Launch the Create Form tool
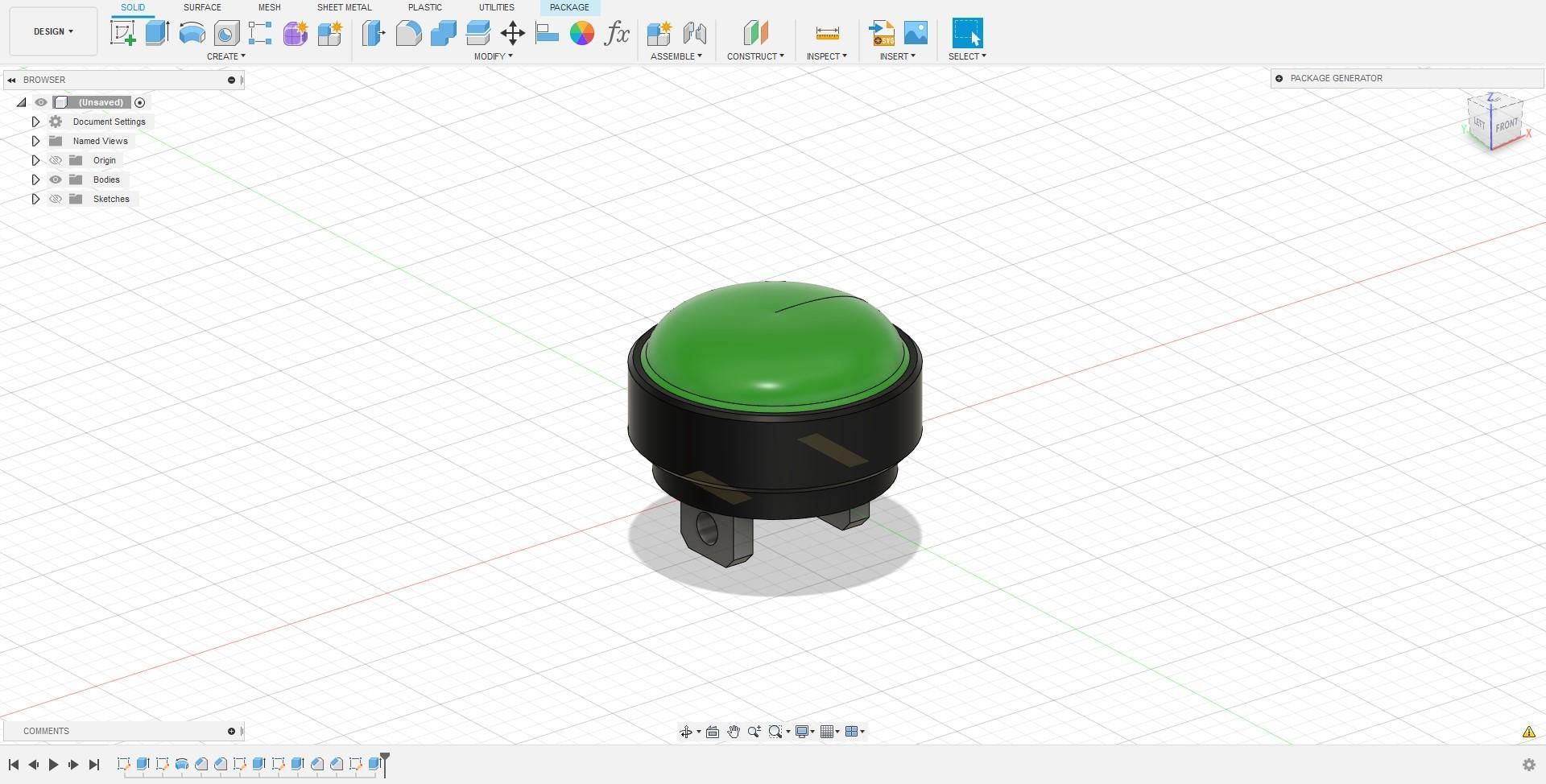The image size is (1546, 784). pyautogui.click(x=295, y=33)
